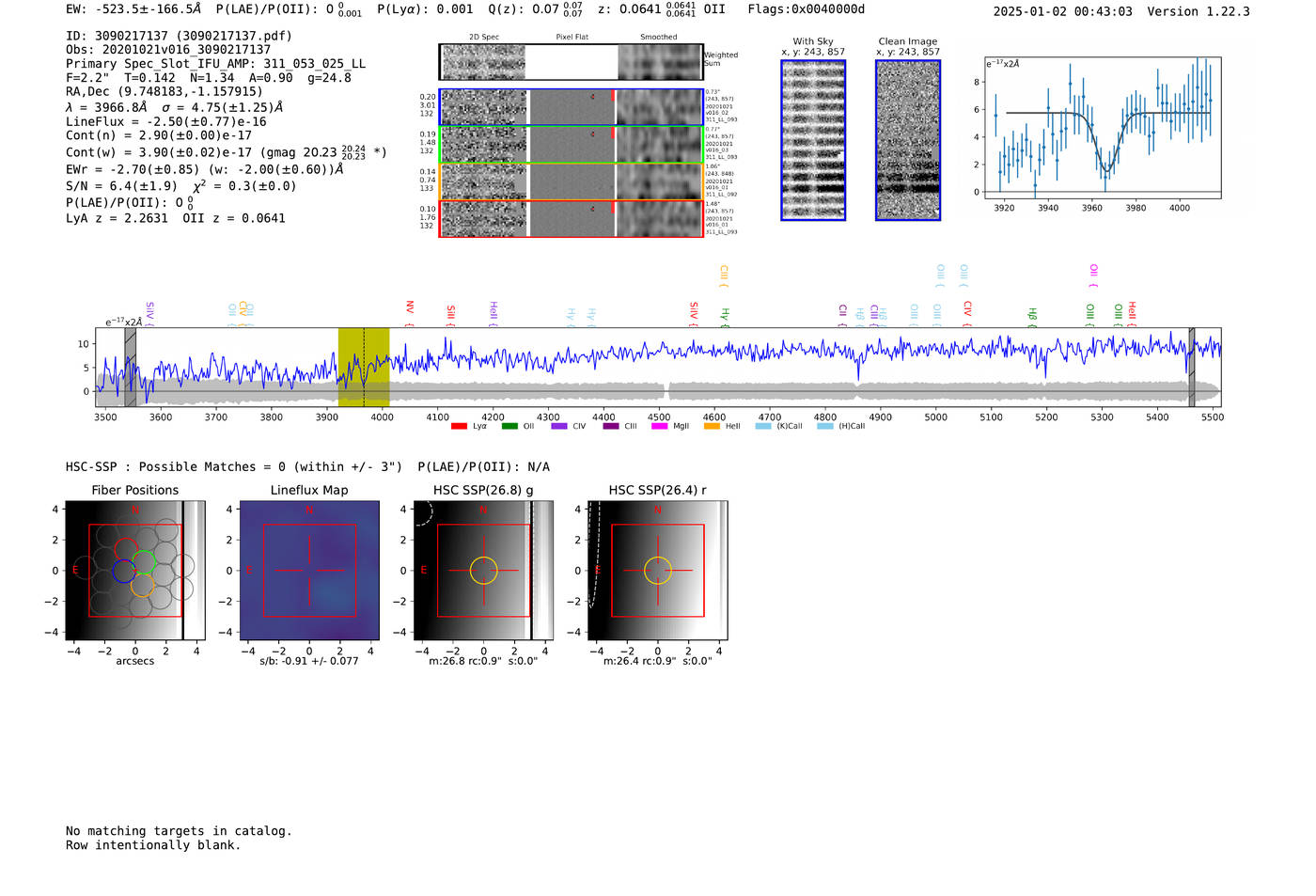
Task: Open the Clean Image thumbnail
Action: pyautogui.click(x=907, y=140)
